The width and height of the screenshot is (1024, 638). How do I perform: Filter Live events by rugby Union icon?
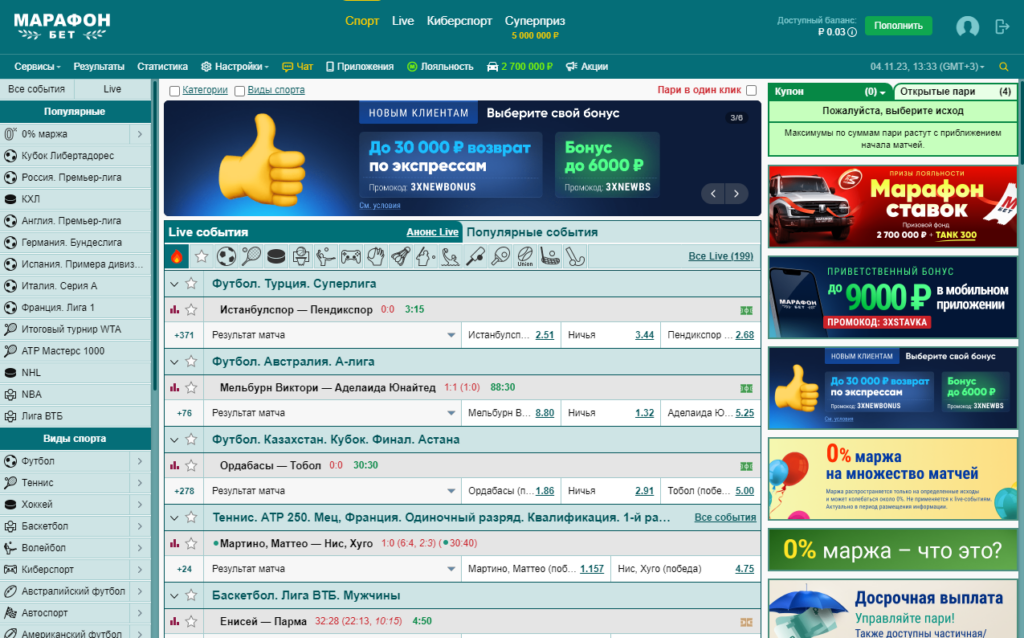[525, 257]
